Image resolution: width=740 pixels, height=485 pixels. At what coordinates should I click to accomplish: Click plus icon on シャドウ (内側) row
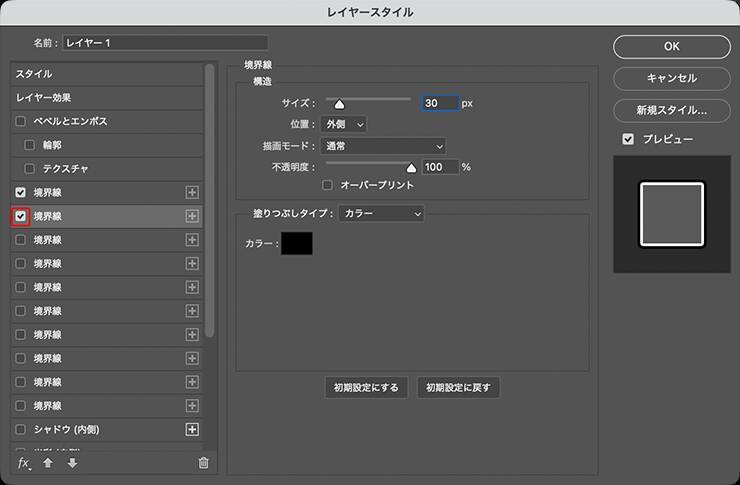pyautogui.click(x=192, y=429)
